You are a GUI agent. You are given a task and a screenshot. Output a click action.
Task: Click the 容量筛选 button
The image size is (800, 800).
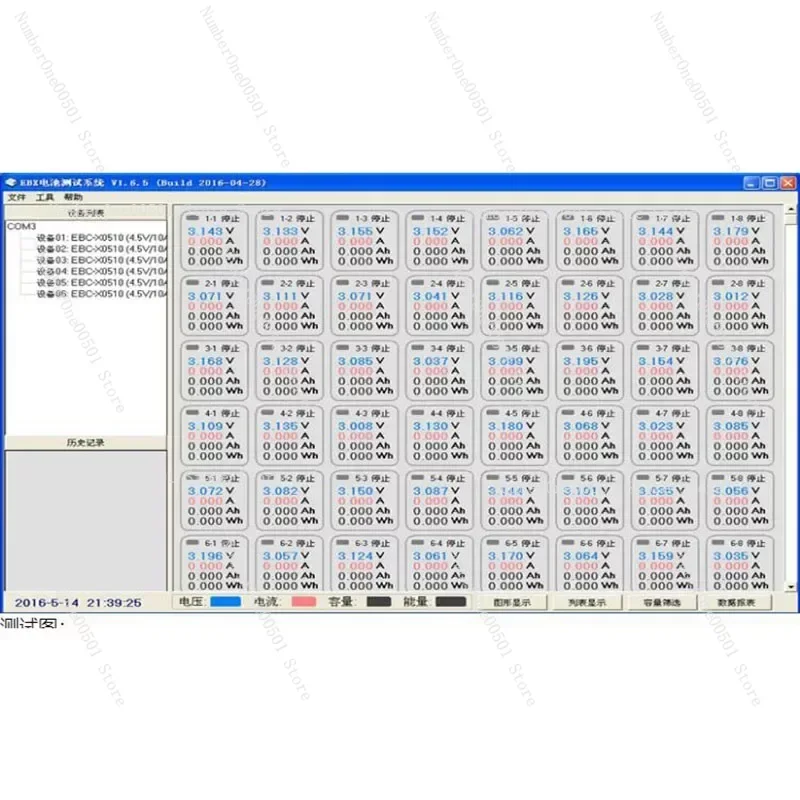(x=662, y=603)
